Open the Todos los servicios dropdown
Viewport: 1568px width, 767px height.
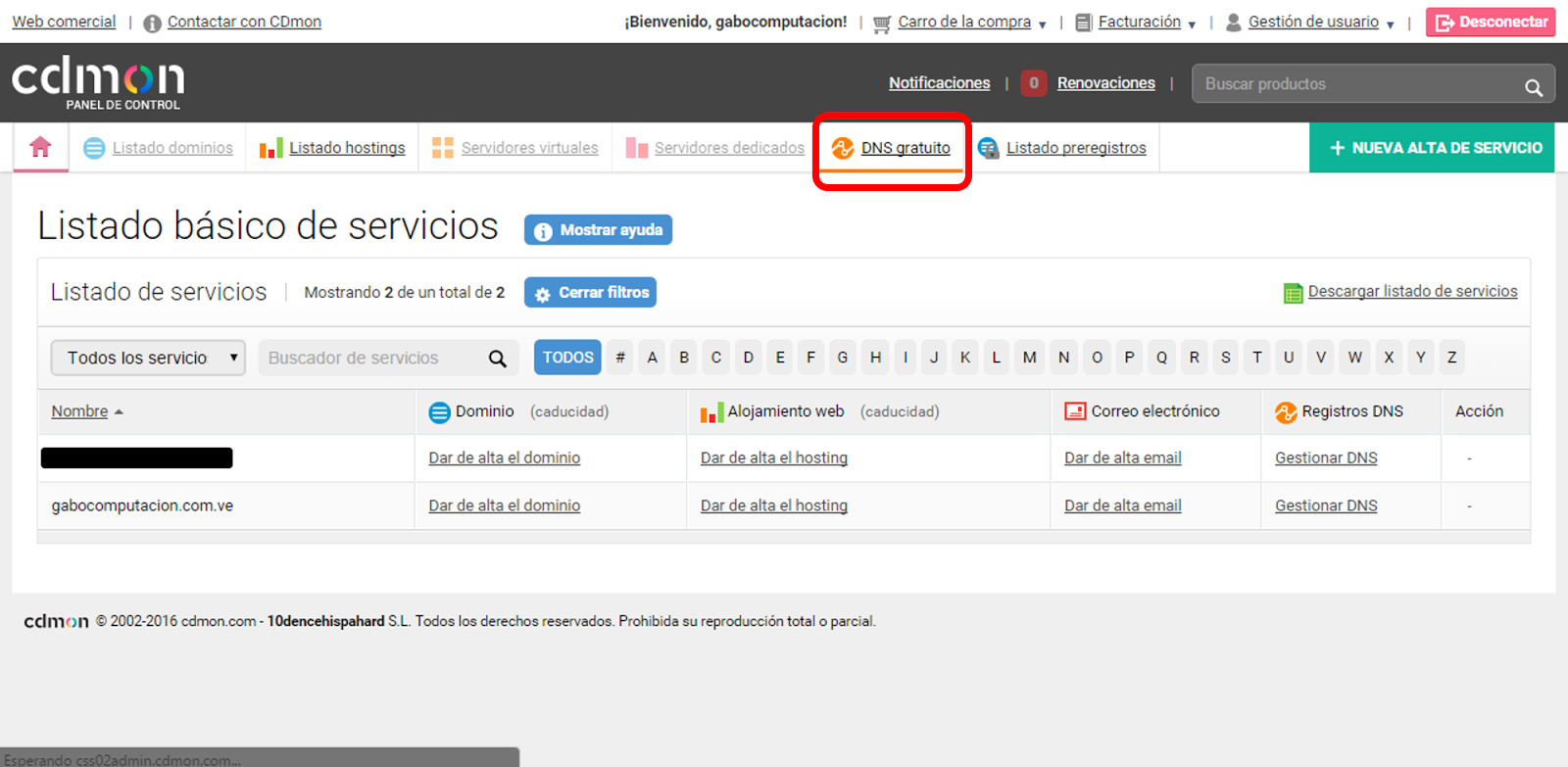pyautogui.click(x=148, y=359)
